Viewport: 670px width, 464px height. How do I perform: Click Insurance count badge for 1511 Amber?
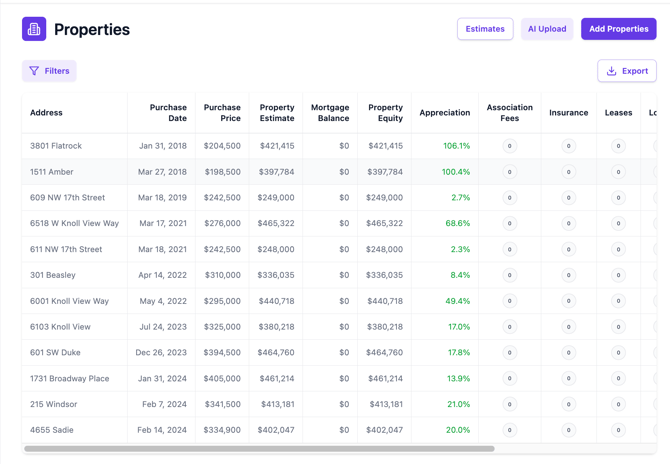[x=568, y=172]
